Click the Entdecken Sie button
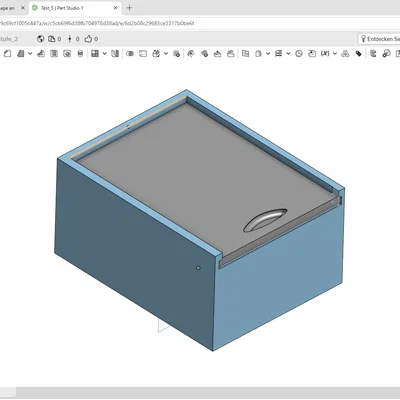400x400 pixels. (379, 39)
